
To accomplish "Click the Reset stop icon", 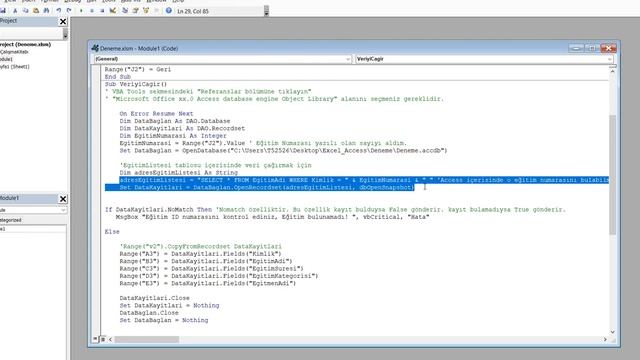I will coord(102,11).
